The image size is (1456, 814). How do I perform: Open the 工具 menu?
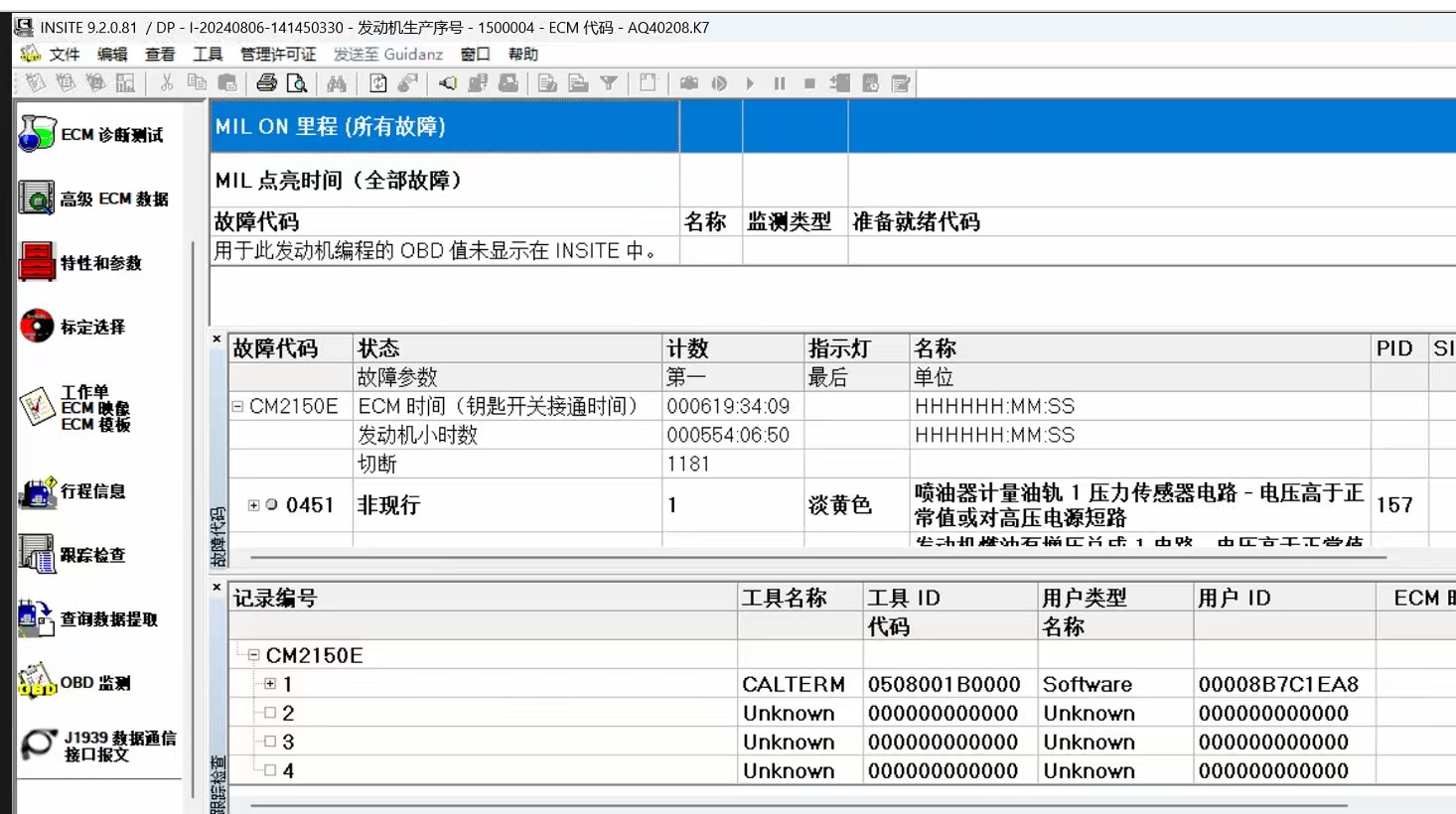(208, 55)
